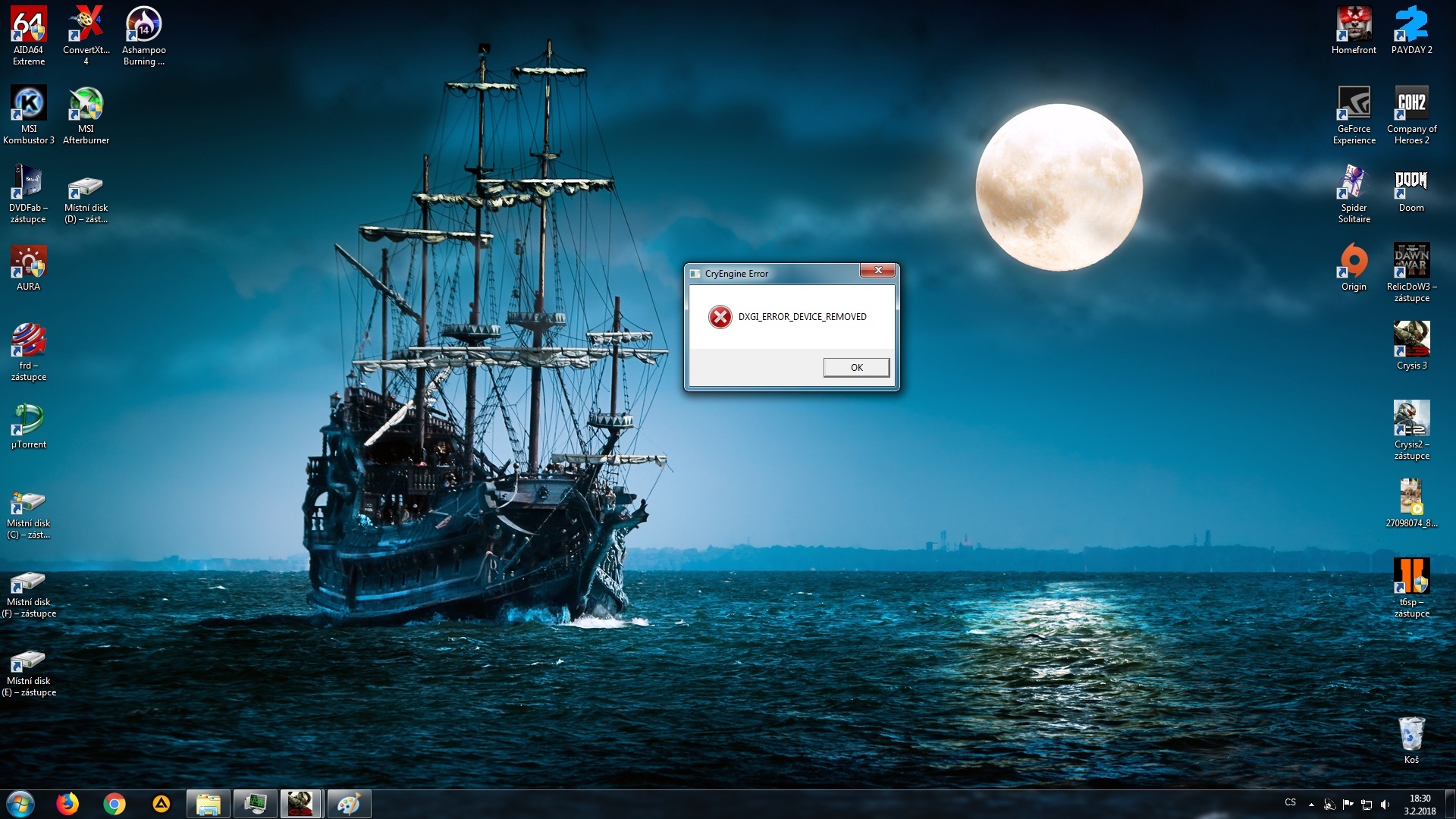Select the µTorrent desktop shortcut
Image resolution: width=1456 pixels, height=819 pixels.
(x=29, y=419)
